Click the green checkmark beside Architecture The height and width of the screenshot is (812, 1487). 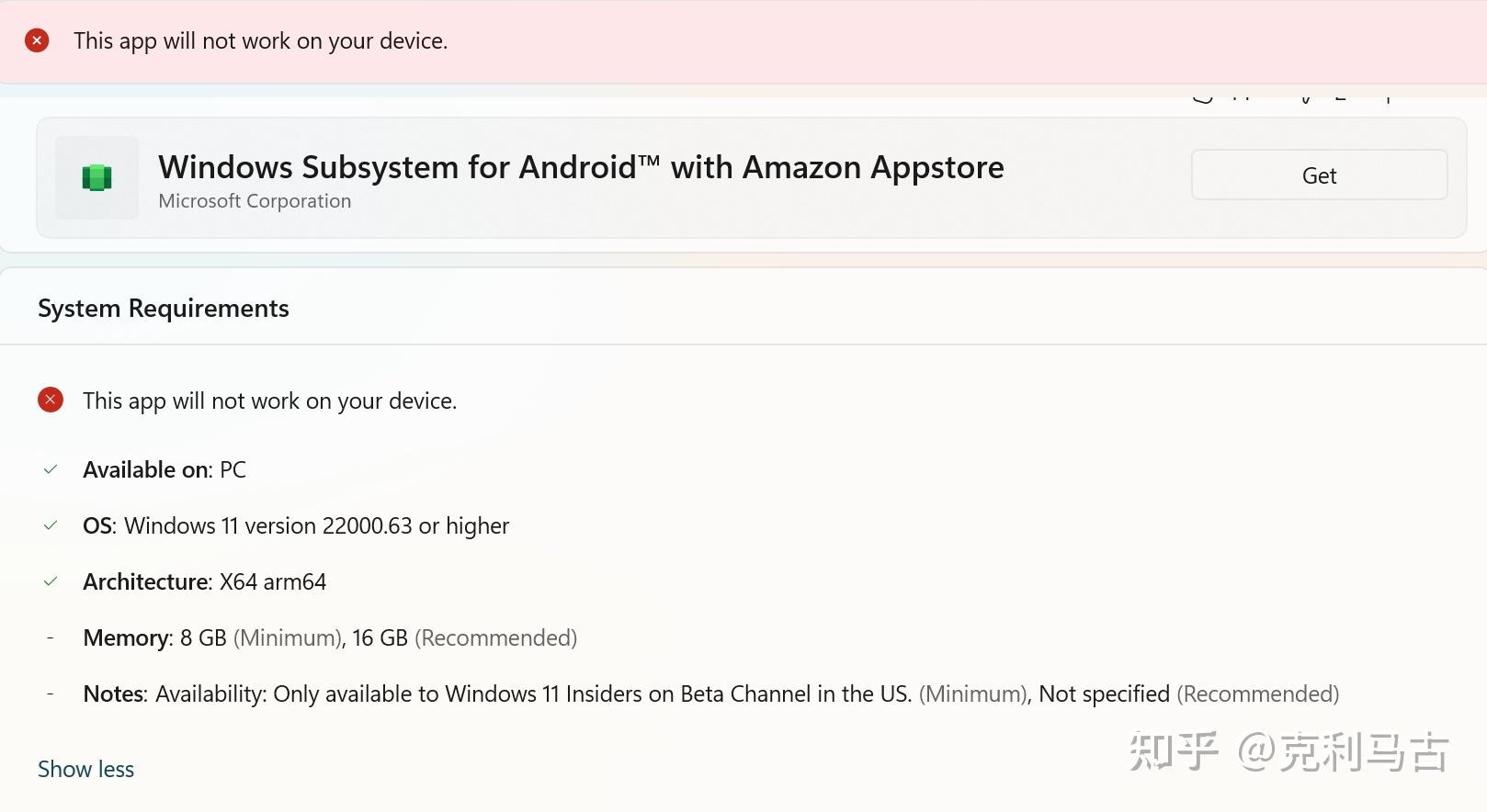click(51, 581)
